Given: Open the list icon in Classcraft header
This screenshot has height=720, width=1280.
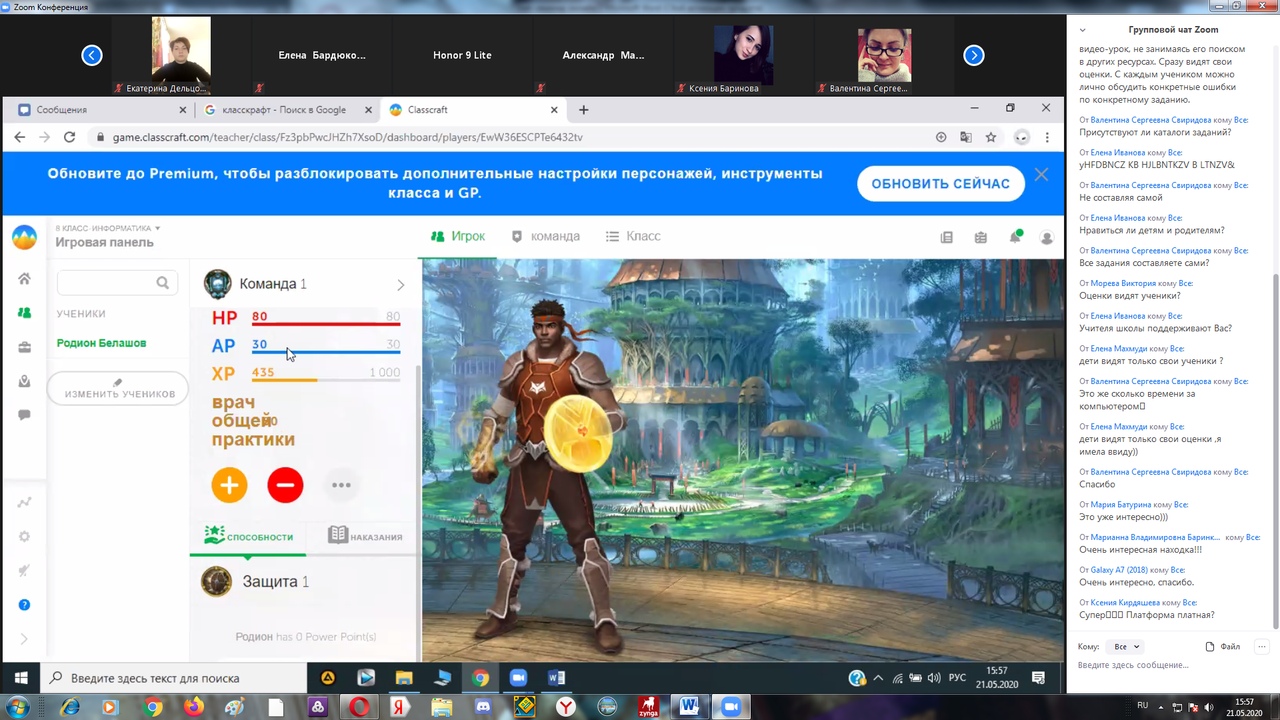Looking at the screenshot, I should pyautogui.click(x=946, y=237).
